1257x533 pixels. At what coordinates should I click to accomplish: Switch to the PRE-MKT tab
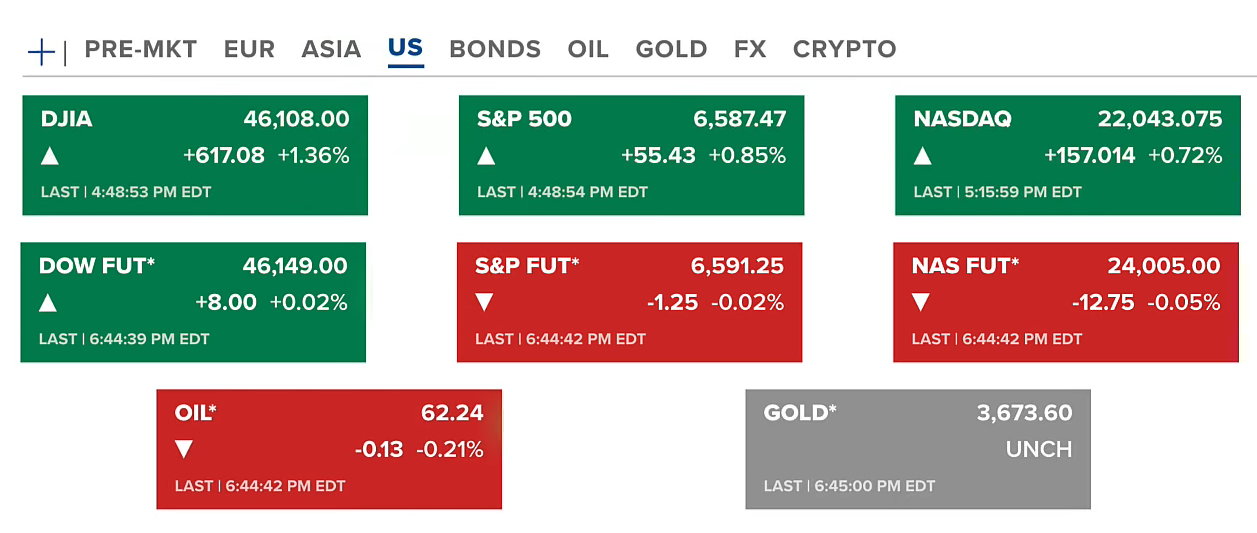[141, 49]
